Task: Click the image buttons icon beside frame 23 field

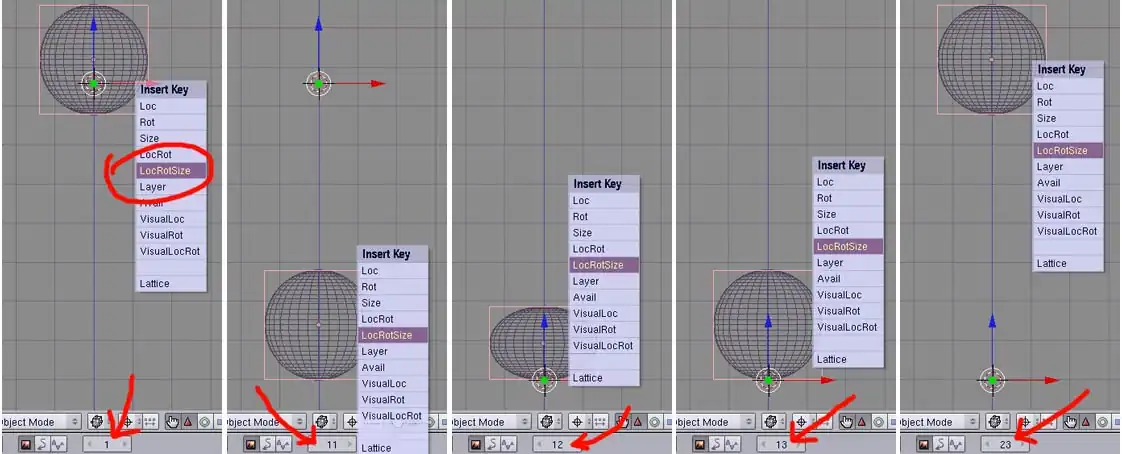Action: click(x=925, y=443)
